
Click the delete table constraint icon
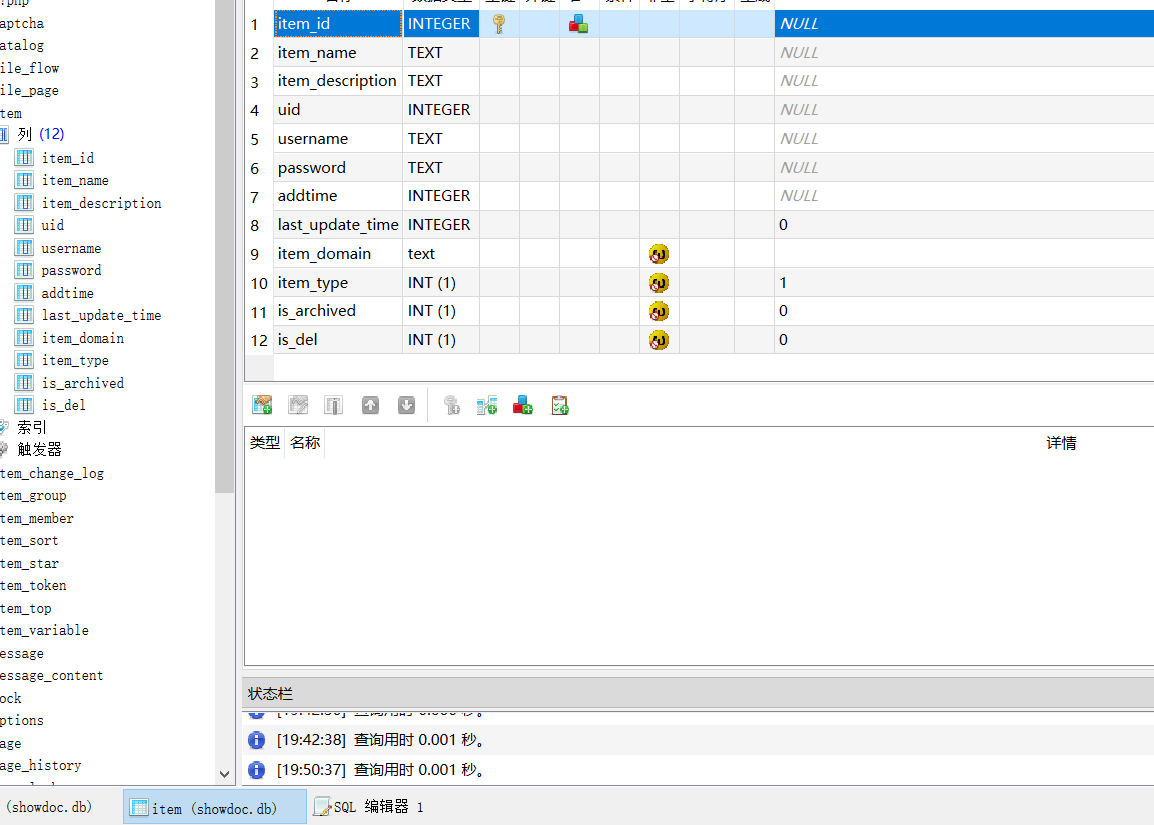tap(334, 405)
